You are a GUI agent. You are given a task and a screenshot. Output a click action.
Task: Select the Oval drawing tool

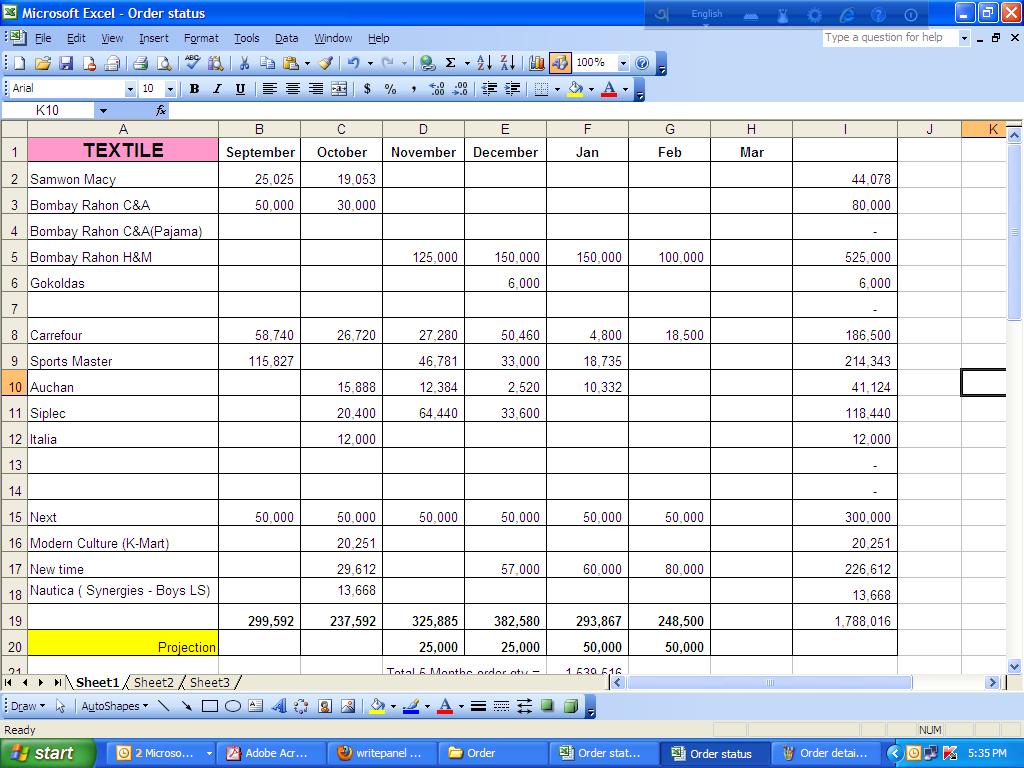233,706
